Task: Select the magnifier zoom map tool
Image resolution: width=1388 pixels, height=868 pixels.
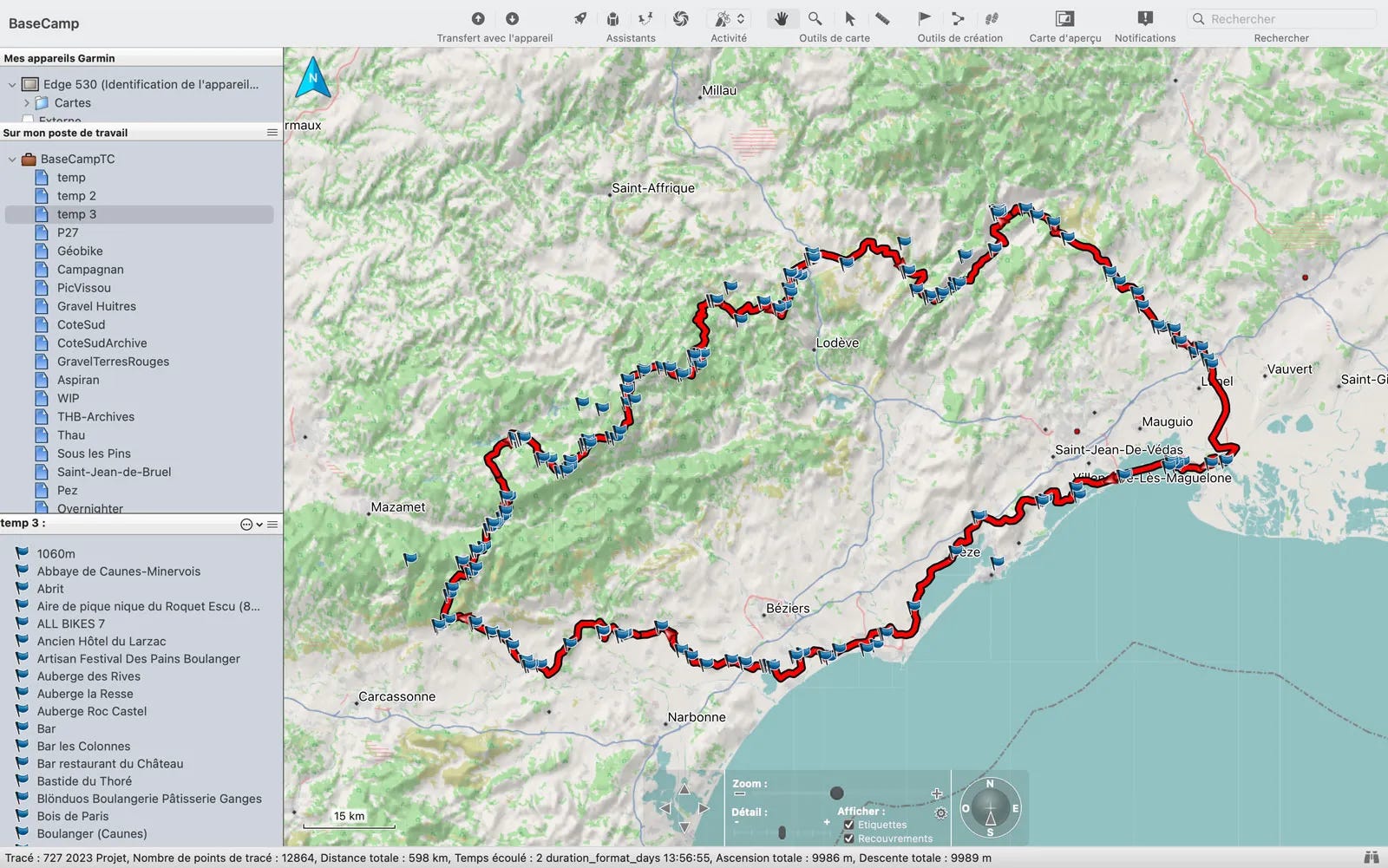Action: pos(815,18)
